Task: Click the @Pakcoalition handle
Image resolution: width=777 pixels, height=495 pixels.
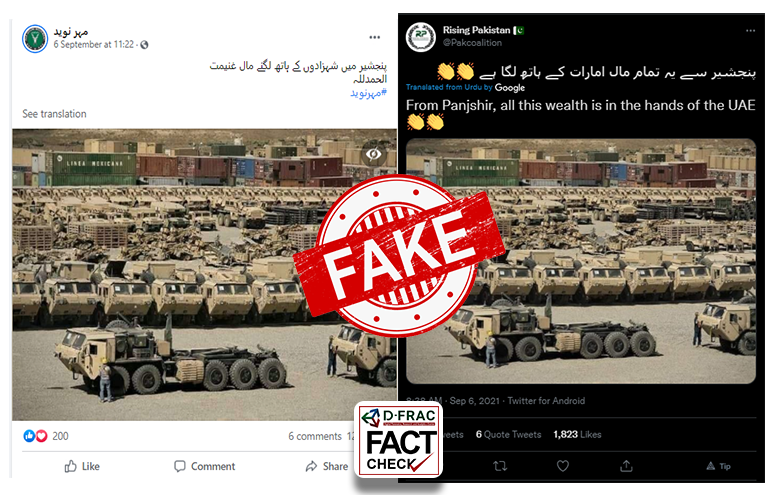Action: coord(472,43)
